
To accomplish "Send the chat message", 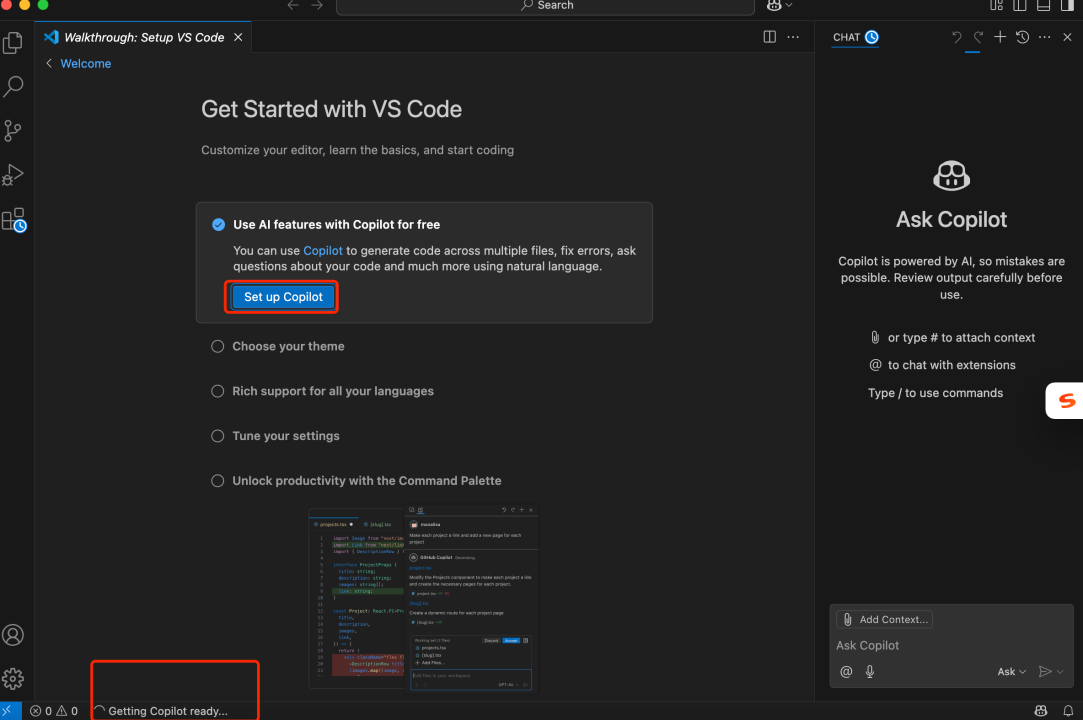I will pos(1045,671).
